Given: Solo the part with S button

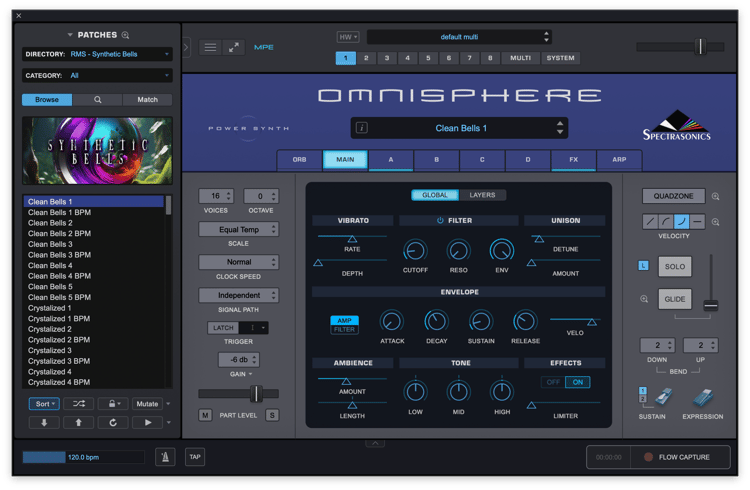Looking at the screenshot, I should tap(272, 415).
